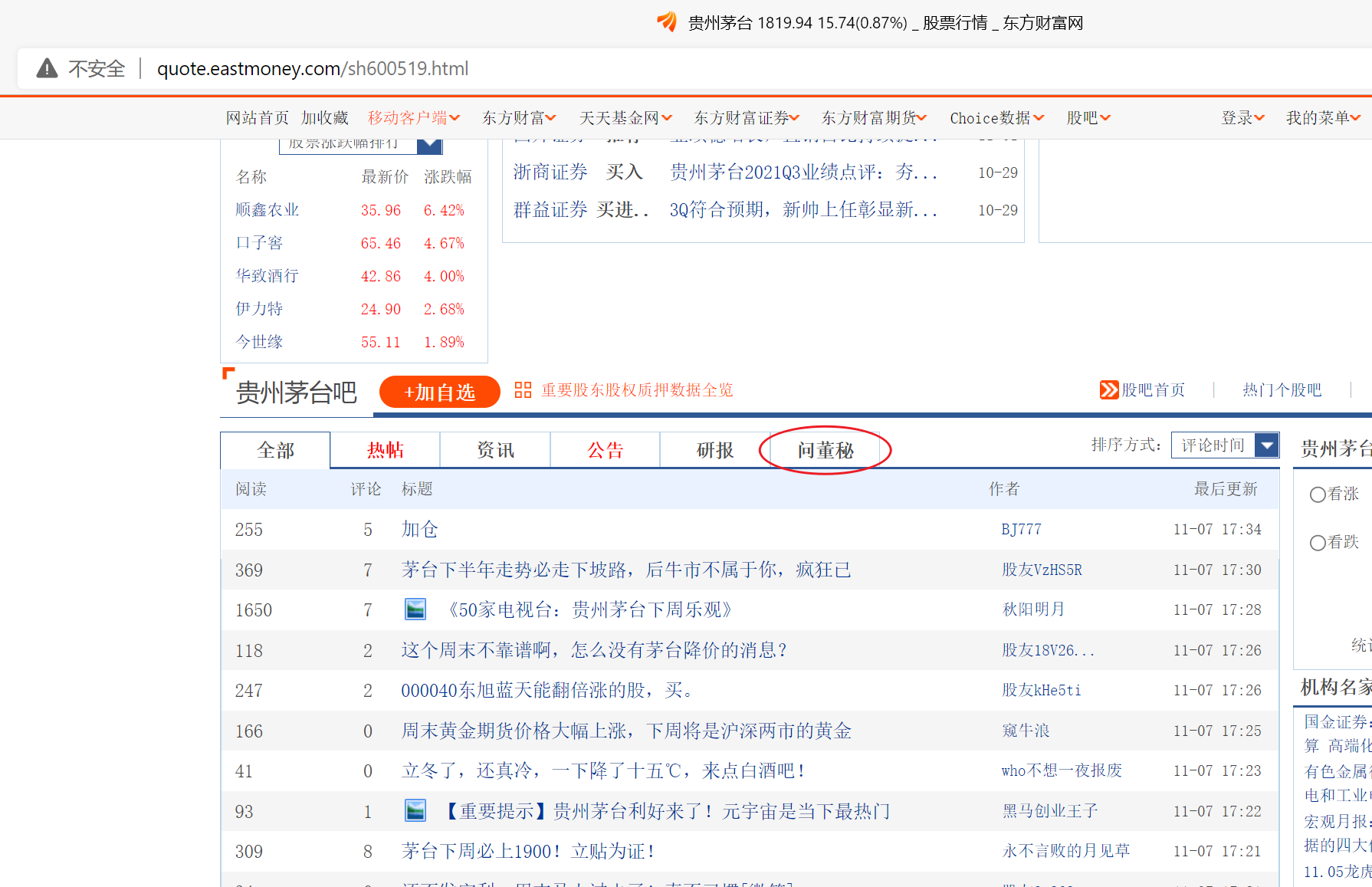This screenshot has width=1372, height=887.
Task: Open the post 茅台下半年走势必走下坡路
Action: tap(626, 570)
